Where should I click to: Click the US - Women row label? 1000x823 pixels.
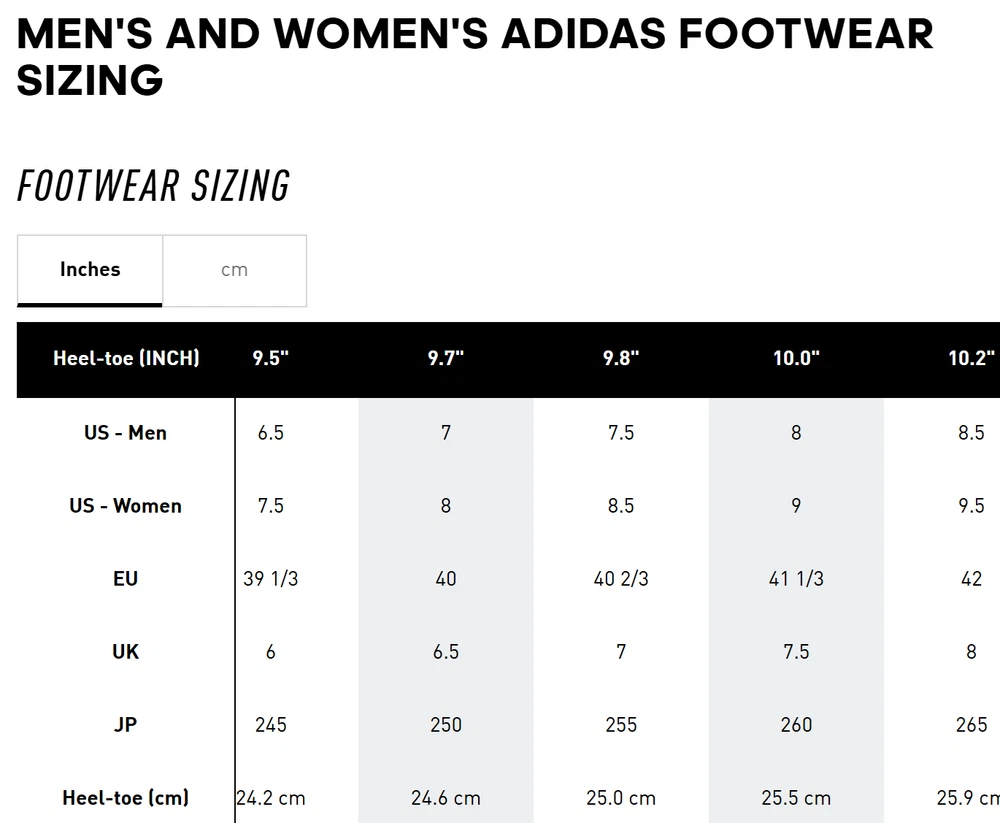point(126,506)
